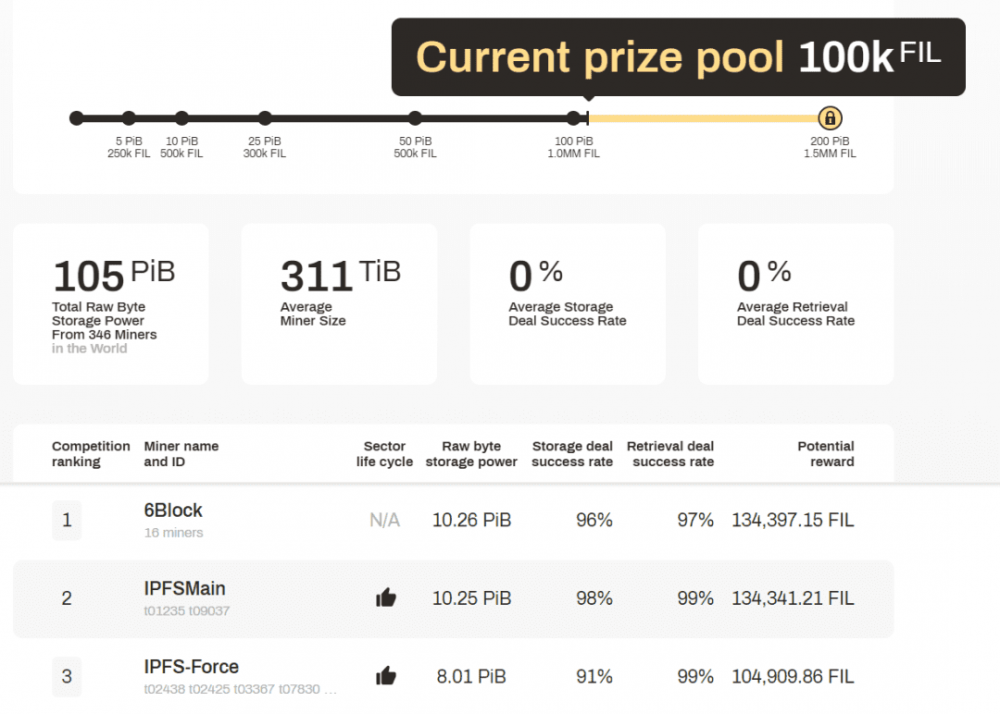Sort by Storage deal success rate header
The image size is (1000, 714).
pyautogui.click(x=572, y=454)
